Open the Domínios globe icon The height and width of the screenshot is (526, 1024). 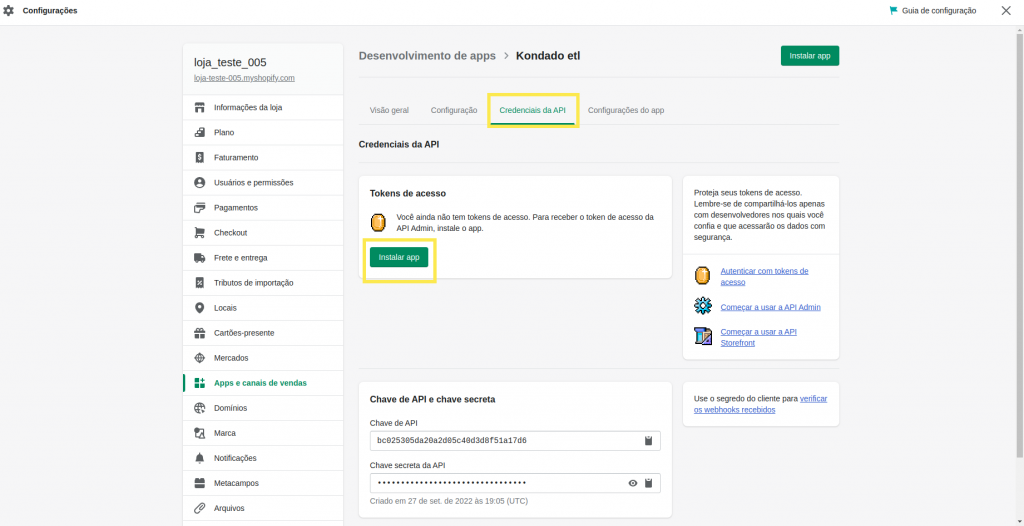pos(200,408)
